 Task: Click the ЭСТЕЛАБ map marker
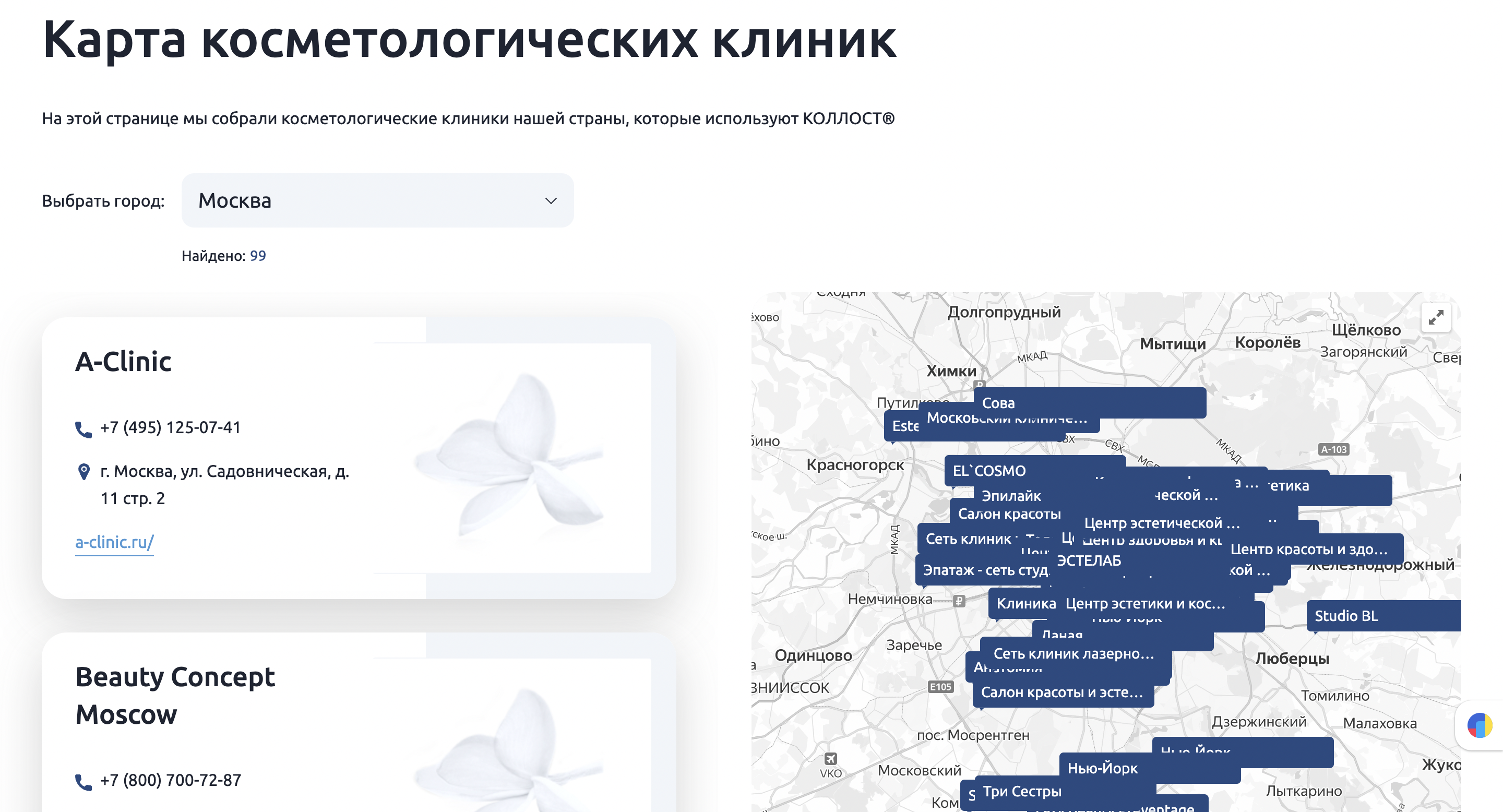pyautogui.click(x=1089, y=560)
